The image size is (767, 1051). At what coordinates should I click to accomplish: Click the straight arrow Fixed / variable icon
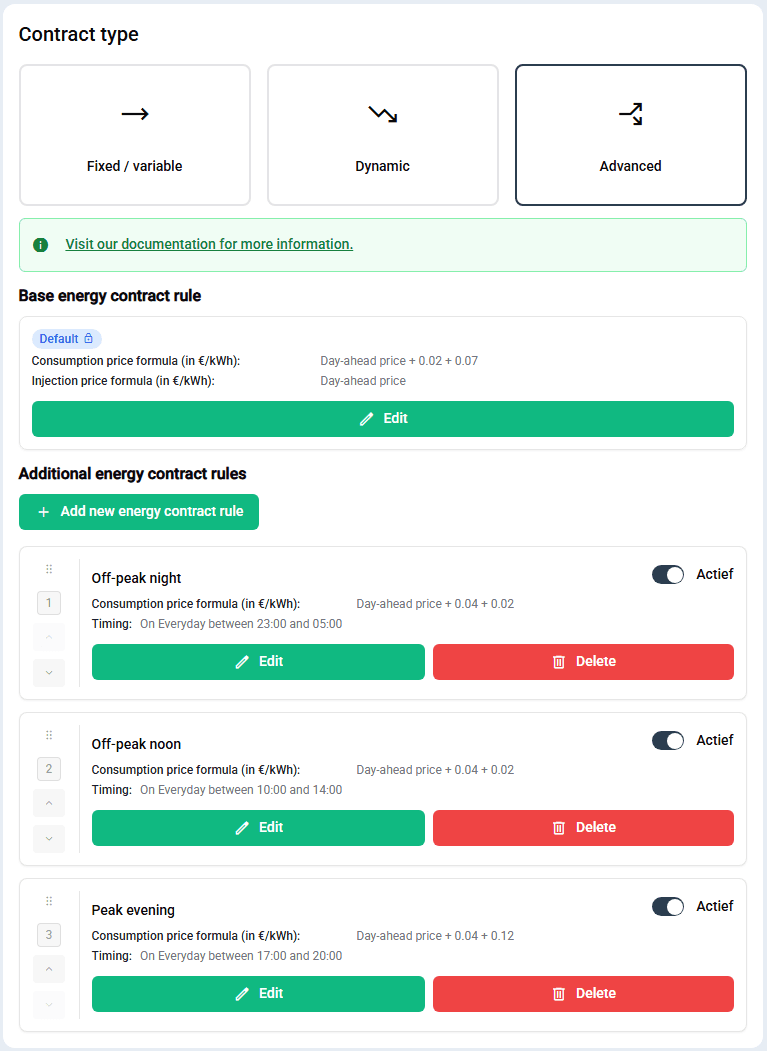click(135, 114)
